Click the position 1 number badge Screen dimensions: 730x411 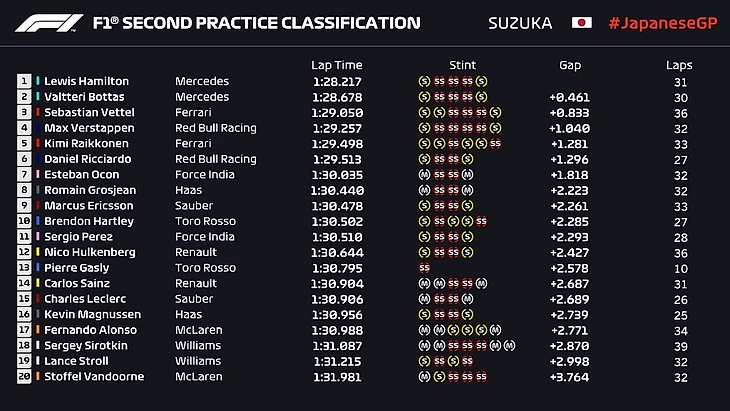[x=23, y=81]
